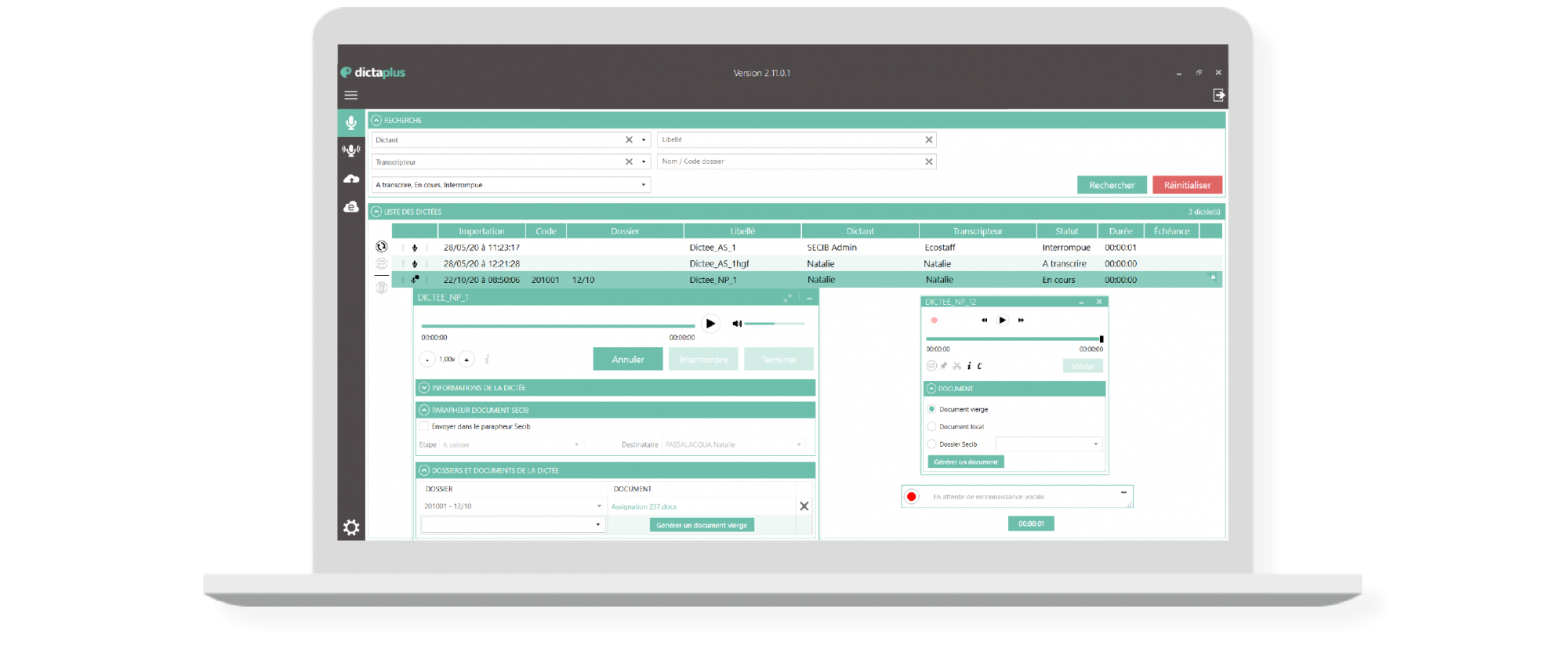The image size is (1568, 645).
Task: Click the logout icon at top right
Action: [x=1218, y=96]
